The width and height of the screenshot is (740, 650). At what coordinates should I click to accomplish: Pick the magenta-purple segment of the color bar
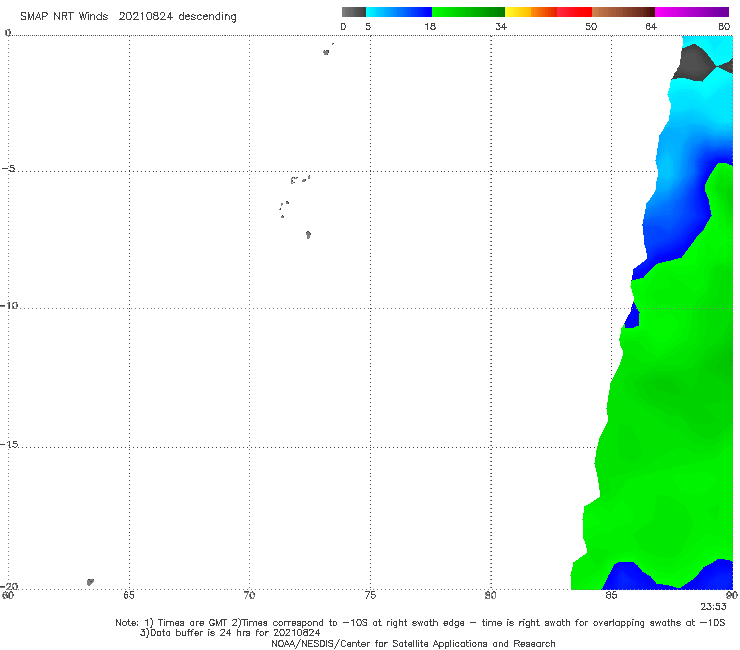[692, 12]
